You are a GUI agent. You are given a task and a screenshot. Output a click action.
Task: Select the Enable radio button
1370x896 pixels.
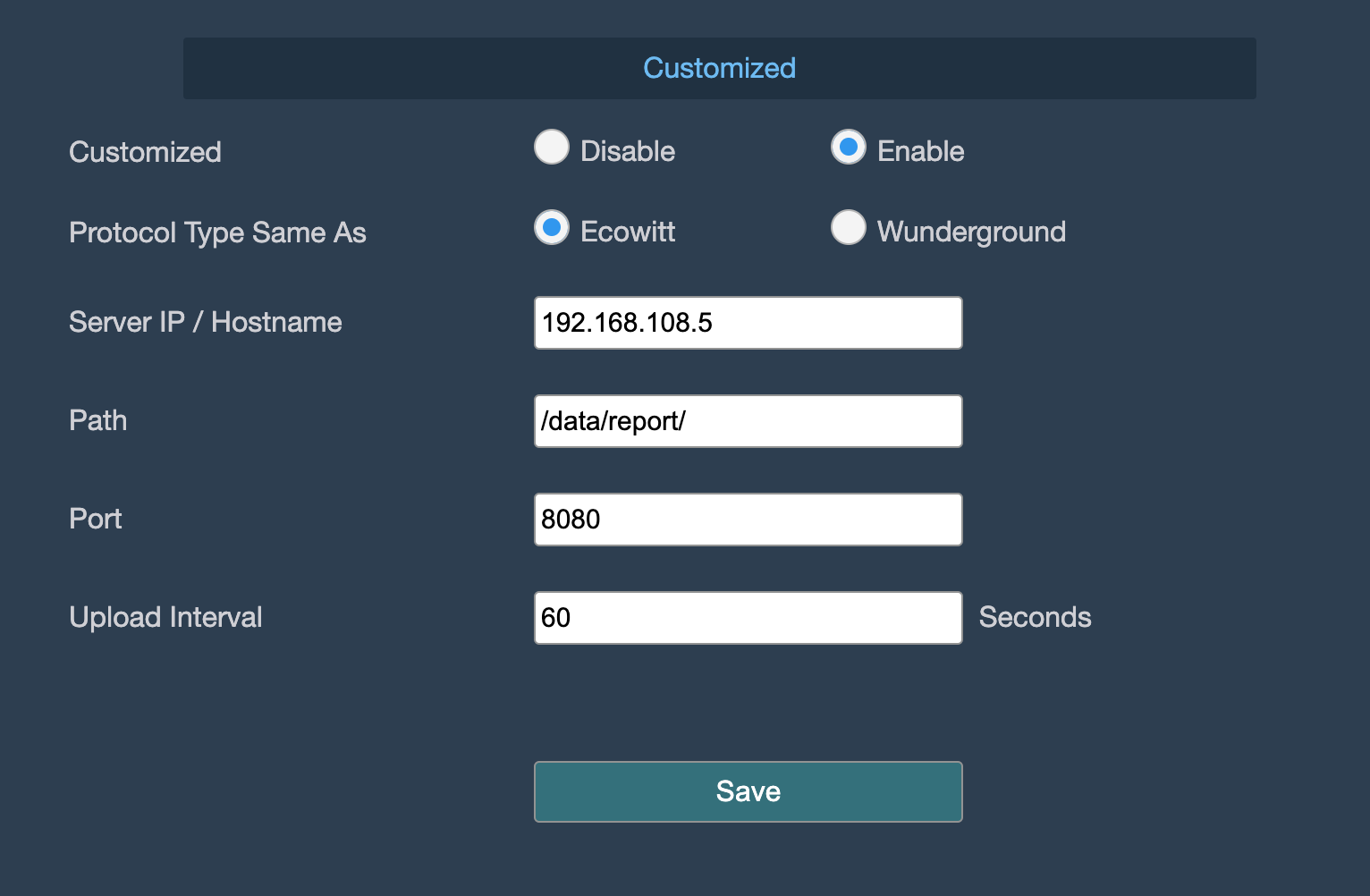849,148
